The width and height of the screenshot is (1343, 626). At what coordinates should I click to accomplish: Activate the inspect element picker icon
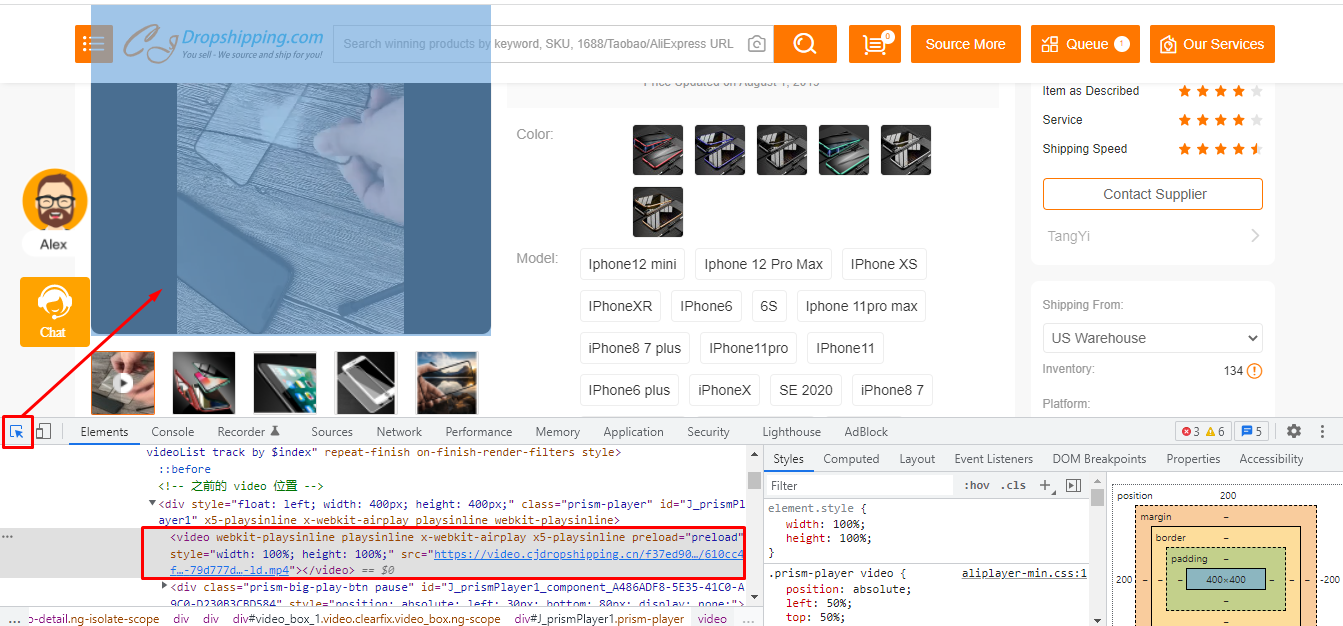point(17,432)
